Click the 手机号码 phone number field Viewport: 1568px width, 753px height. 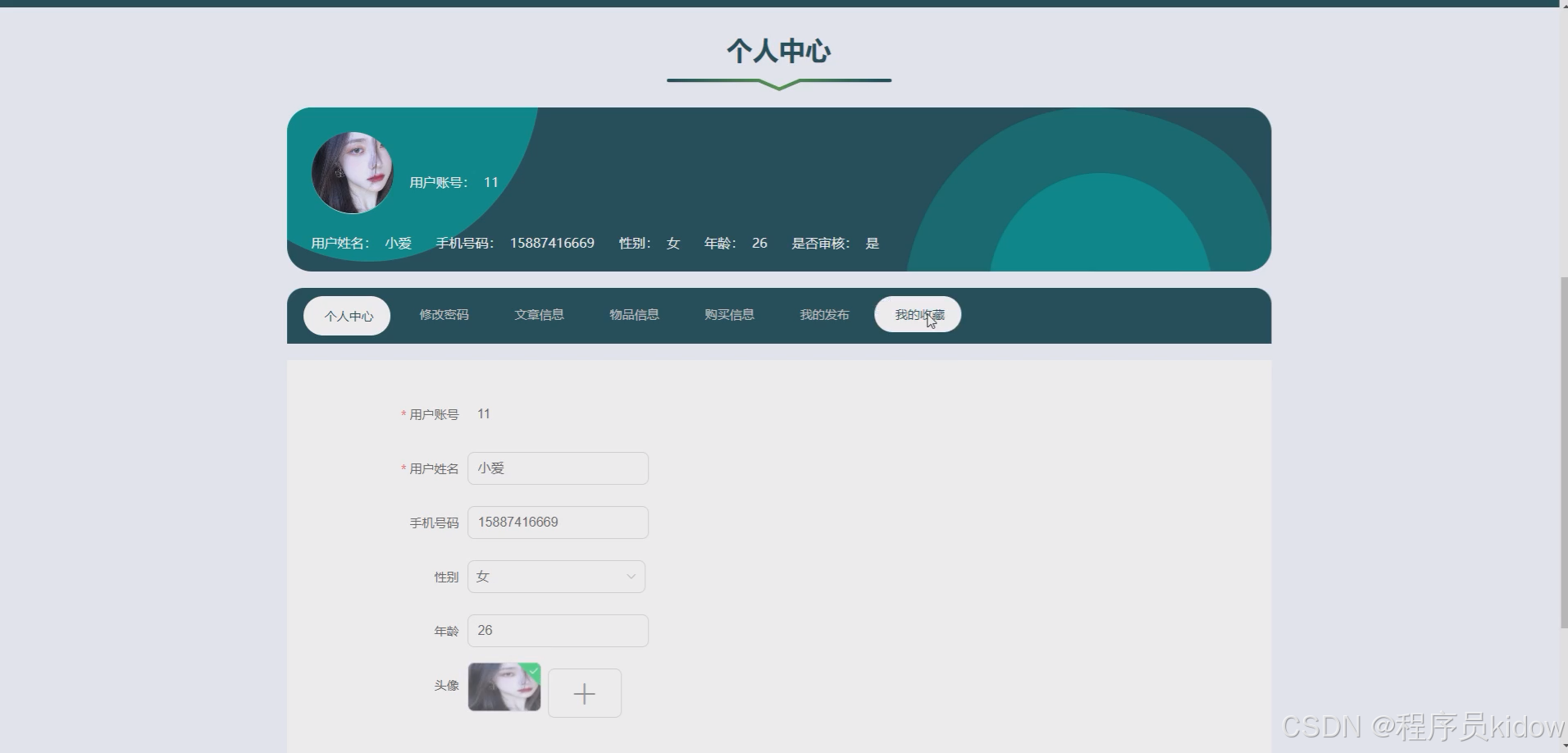pos(558,522)
